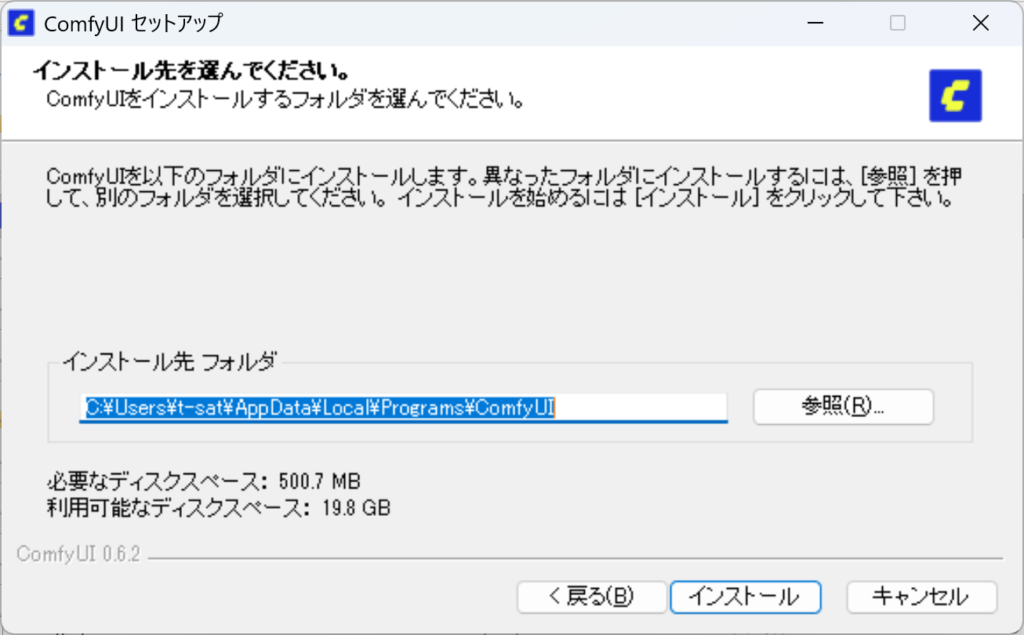Click the available disk space 19.8 GB text
The width and height of the screenshot is (1024, 635).
point(218,507)
